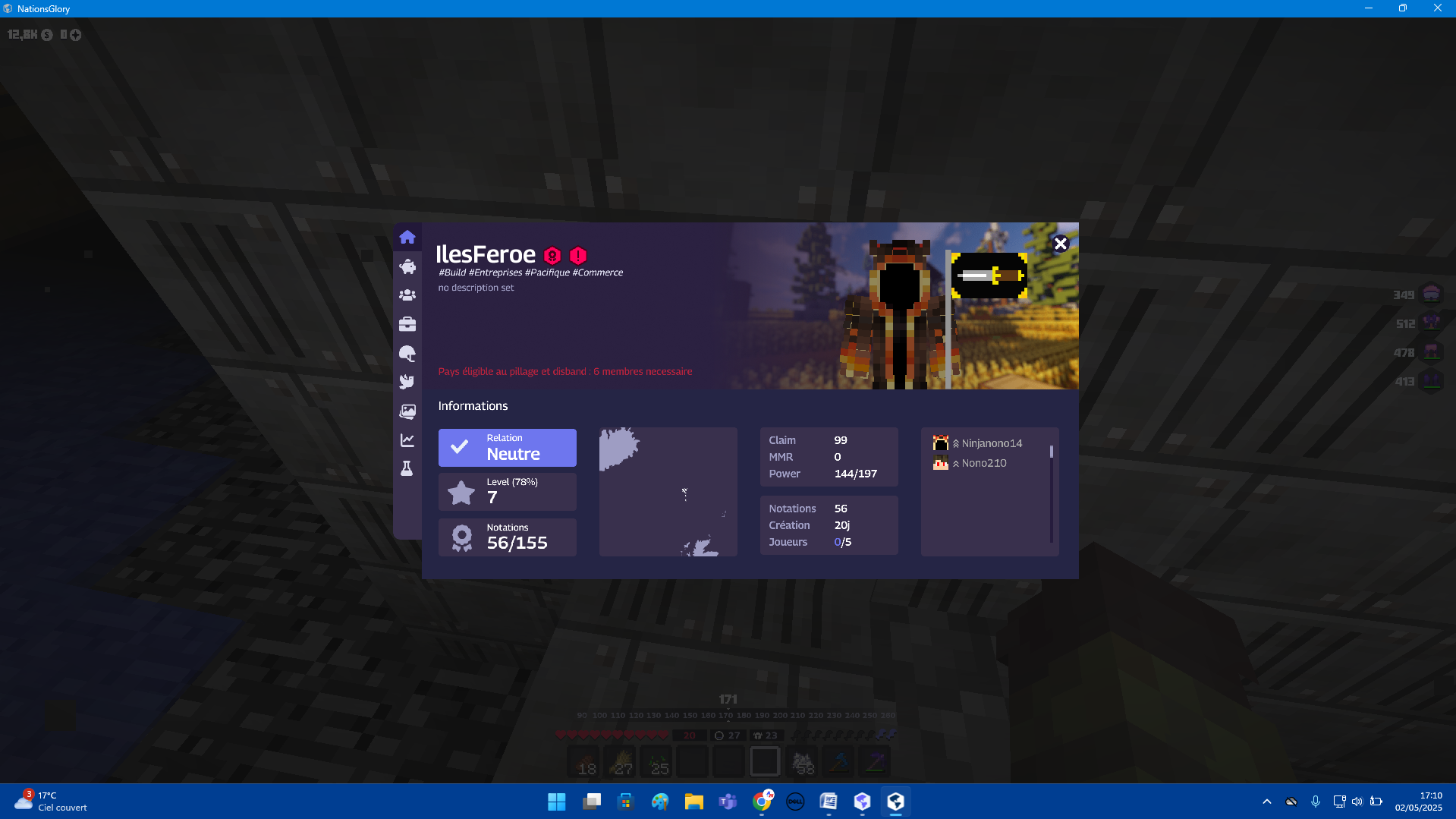Click the Création value 20j
The width and height of the screenshot is (1456, 819).
pos(842,525)
